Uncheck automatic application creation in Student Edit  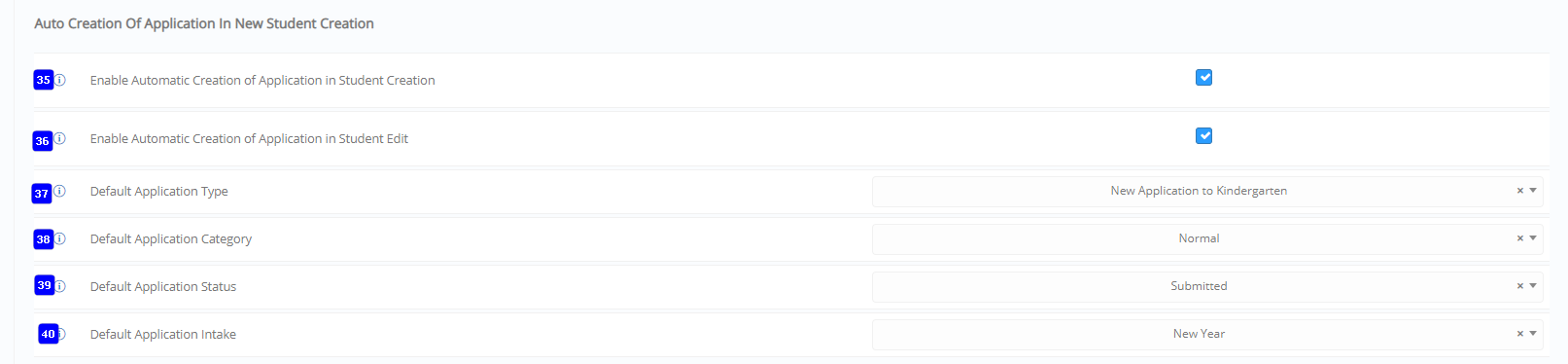(1203, 136)
